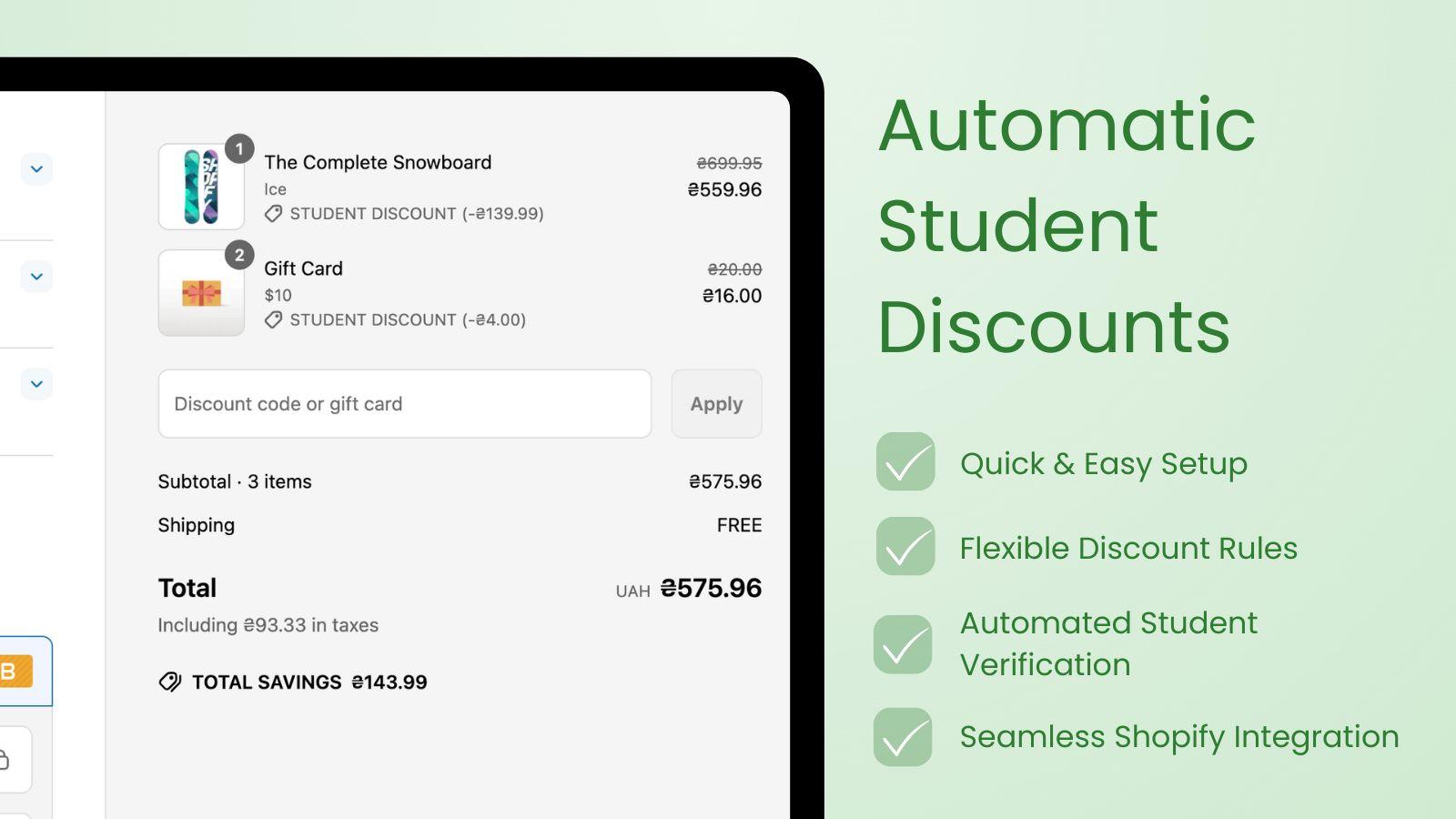Click the quantity badge on the Gift Card
The image size is (1456, 819).
pyautogui.click(x=238, y=256)
